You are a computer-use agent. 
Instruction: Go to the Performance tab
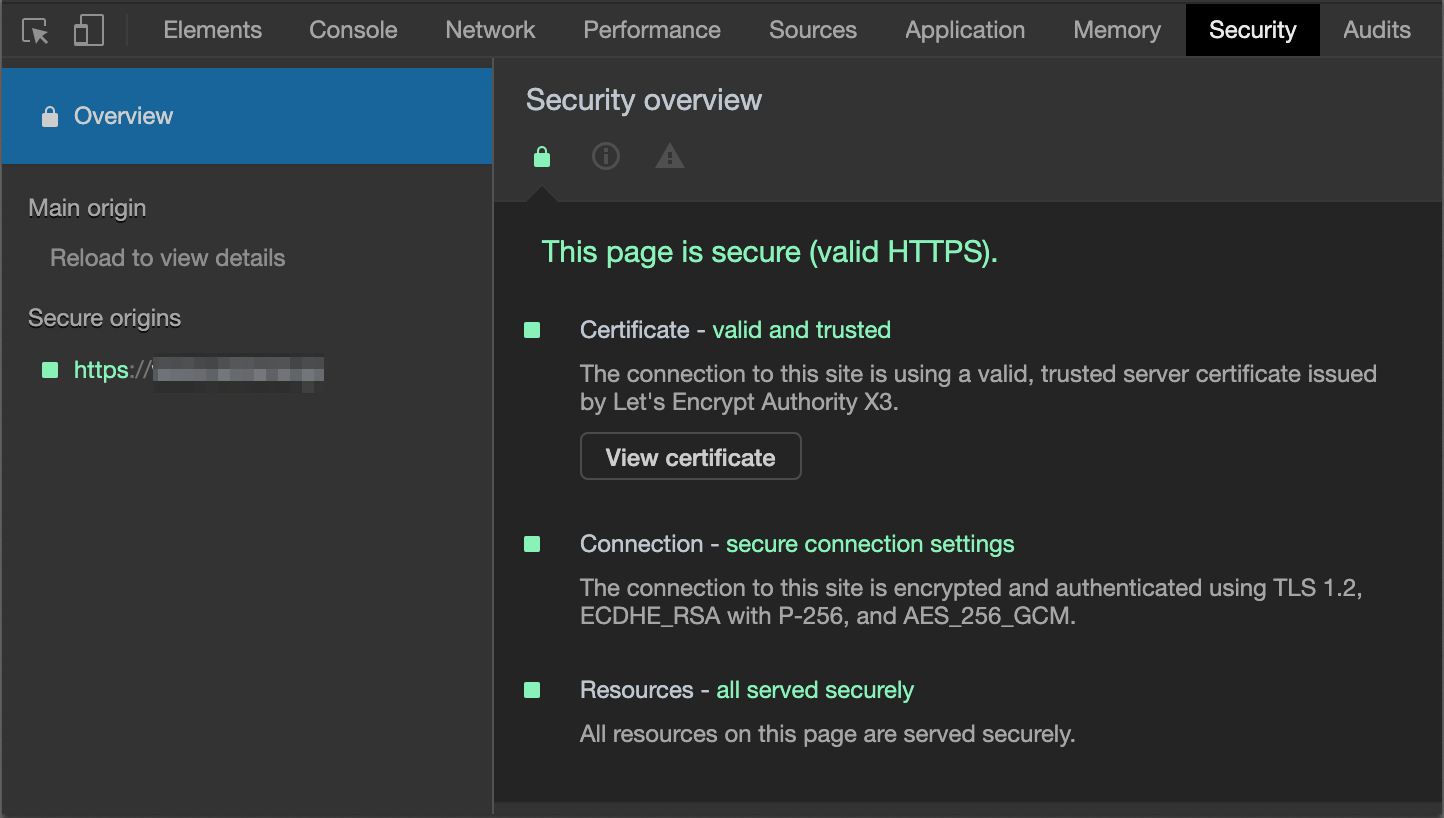point(652,30)
